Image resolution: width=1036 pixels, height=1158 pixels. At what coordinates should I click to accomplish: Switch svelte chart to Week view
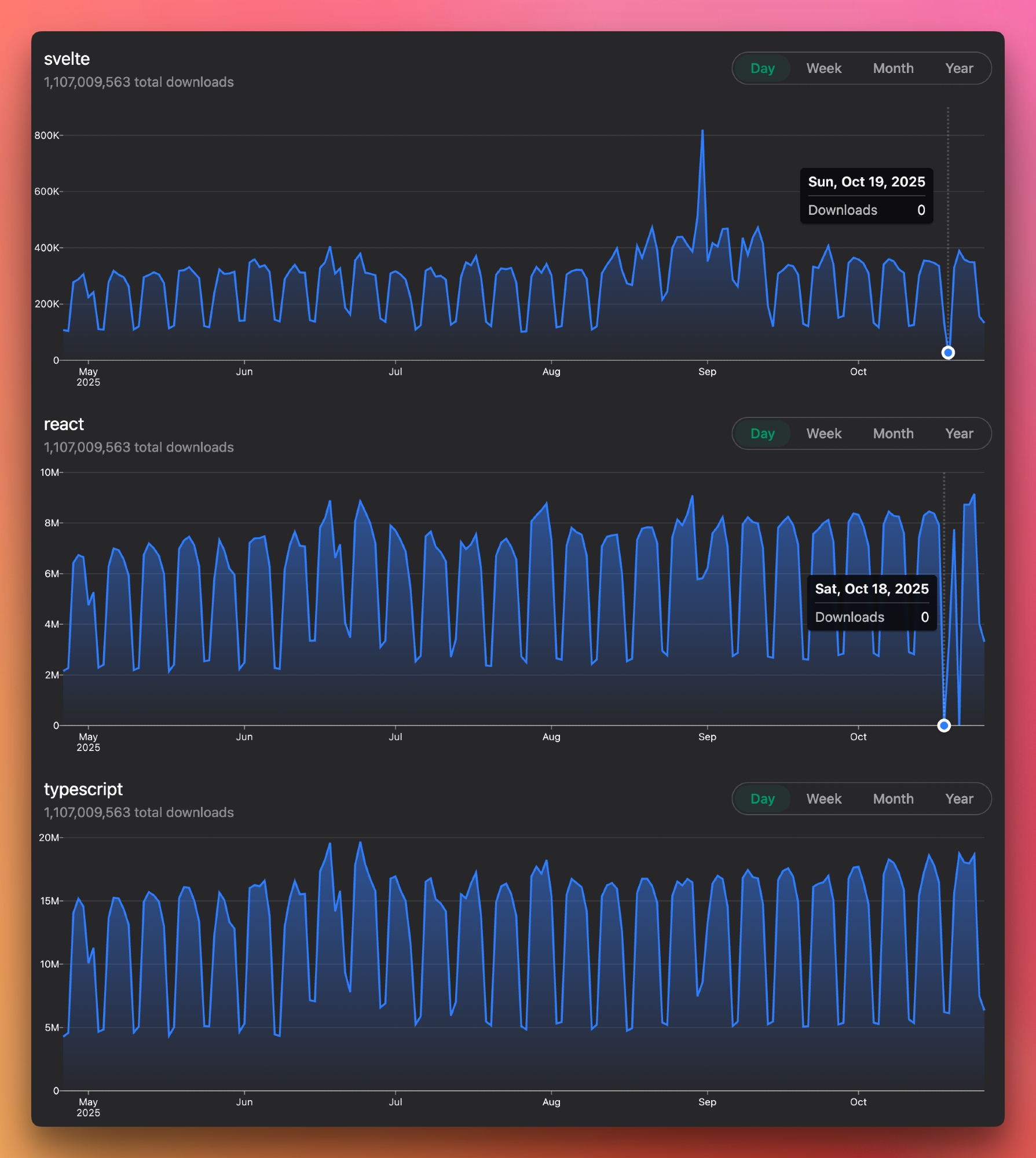[823, 68]
